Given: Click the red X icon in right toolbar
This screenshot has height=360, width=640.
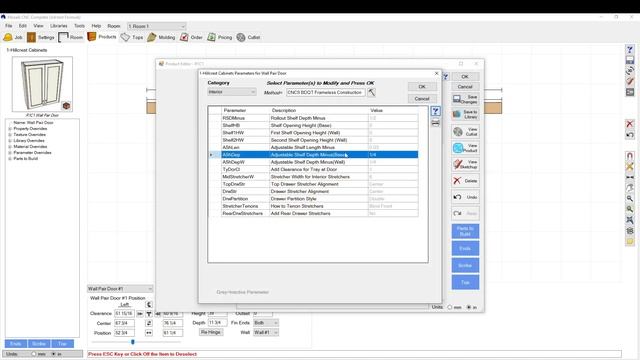Looking at the screenshot, I should (x=630, y=124).
